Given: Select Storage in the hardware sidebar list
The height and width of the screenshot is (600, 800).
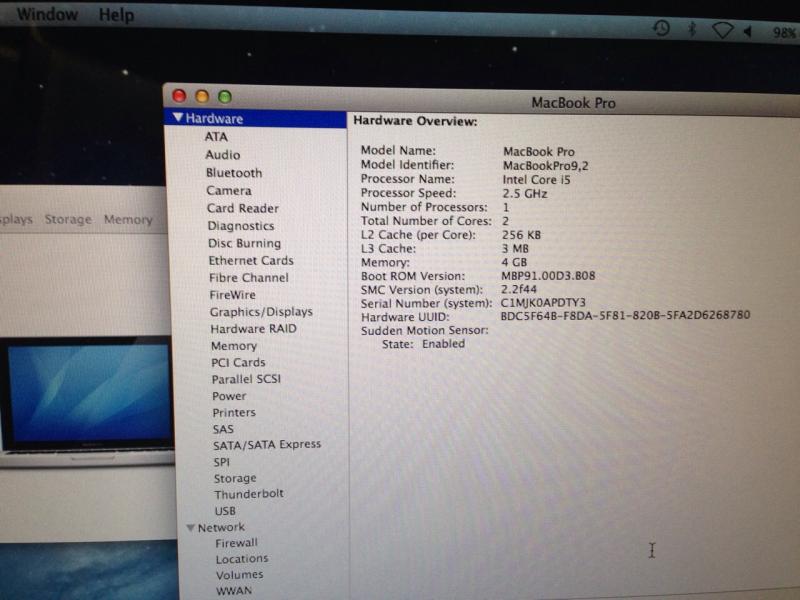Looking at the screenshot, I should (235, 478).
